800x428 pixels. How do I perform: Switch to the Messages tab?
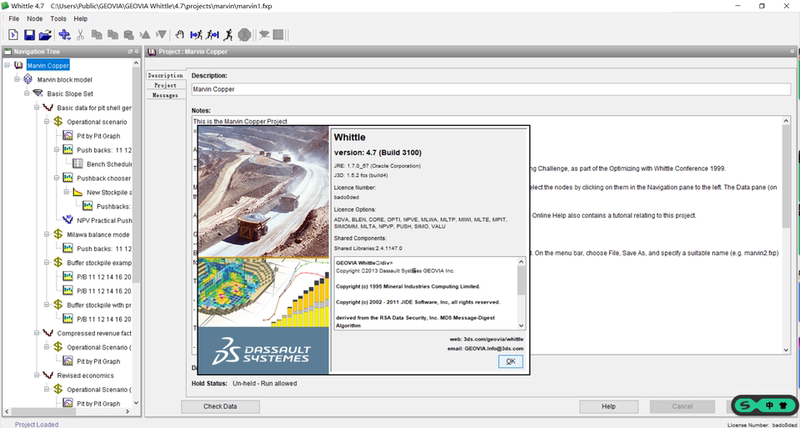[165, 95]
